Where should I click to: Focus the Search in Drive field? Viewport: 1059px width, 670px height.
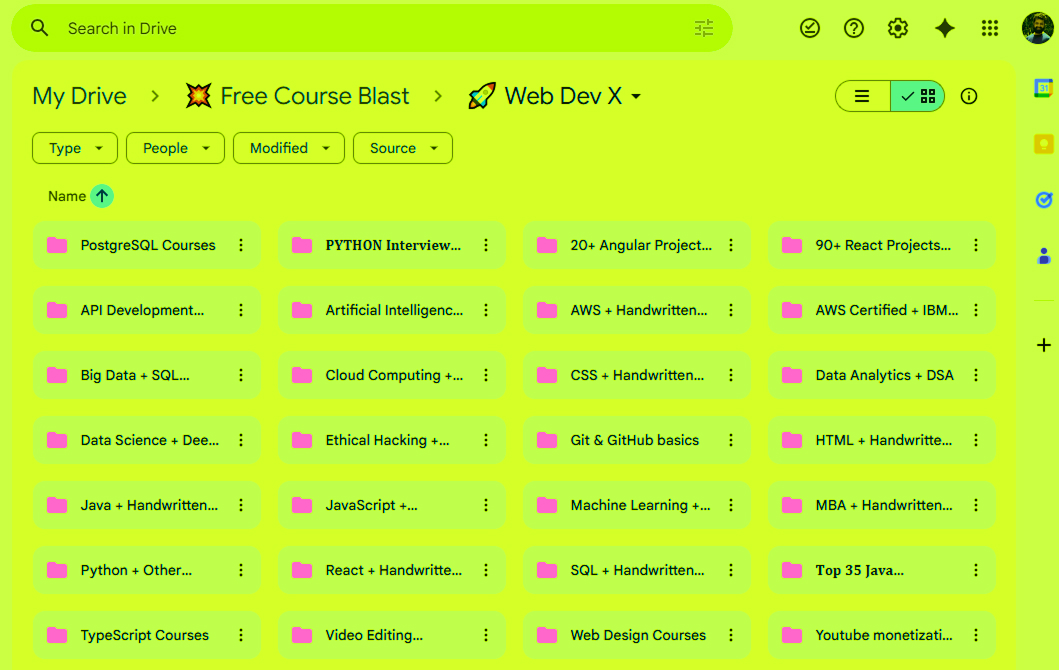pyautogui.click(x=371, y=28)
